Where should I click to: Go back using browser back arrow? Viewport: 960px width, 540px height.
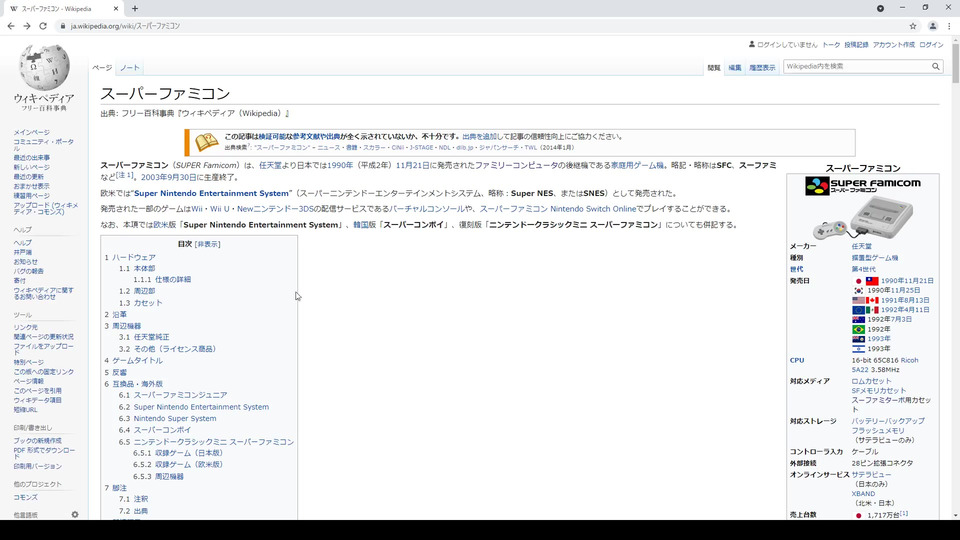(11, 26)
